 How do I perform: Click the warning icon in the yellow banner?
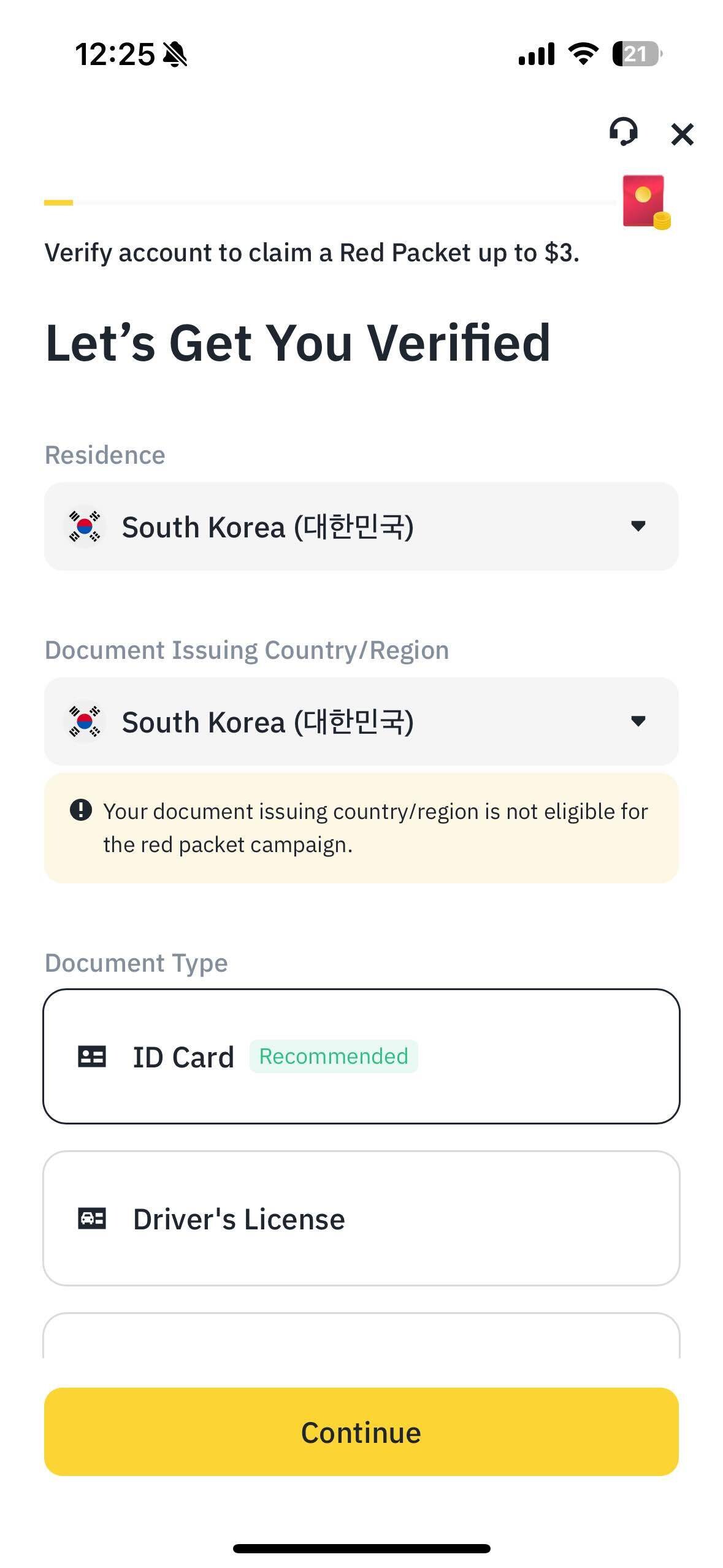click(x=80, y=811)
